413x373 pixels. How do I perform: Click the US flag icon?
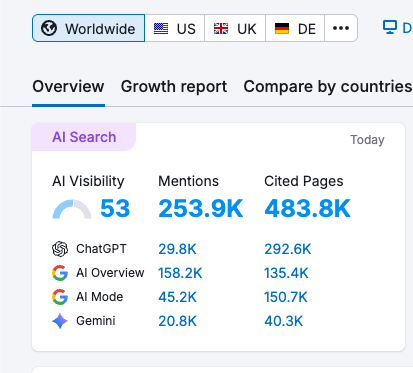tap(161, 28)
